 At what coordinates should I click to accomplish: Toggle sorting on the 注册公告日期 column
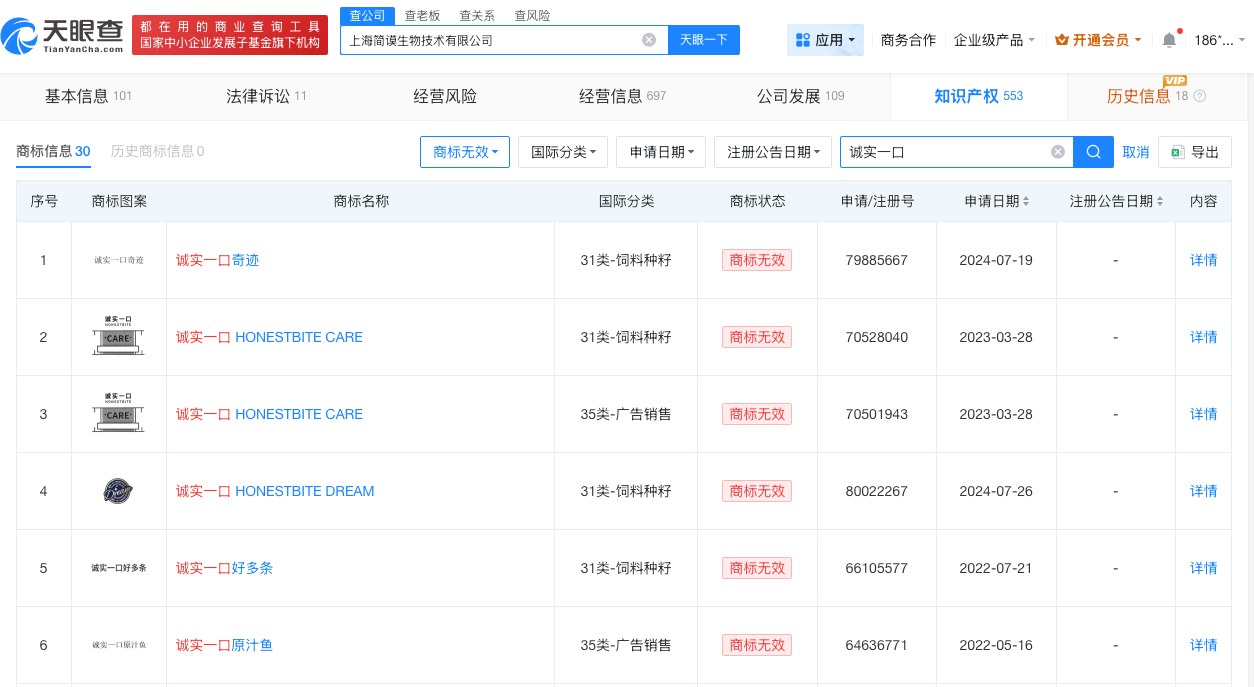1159,201
